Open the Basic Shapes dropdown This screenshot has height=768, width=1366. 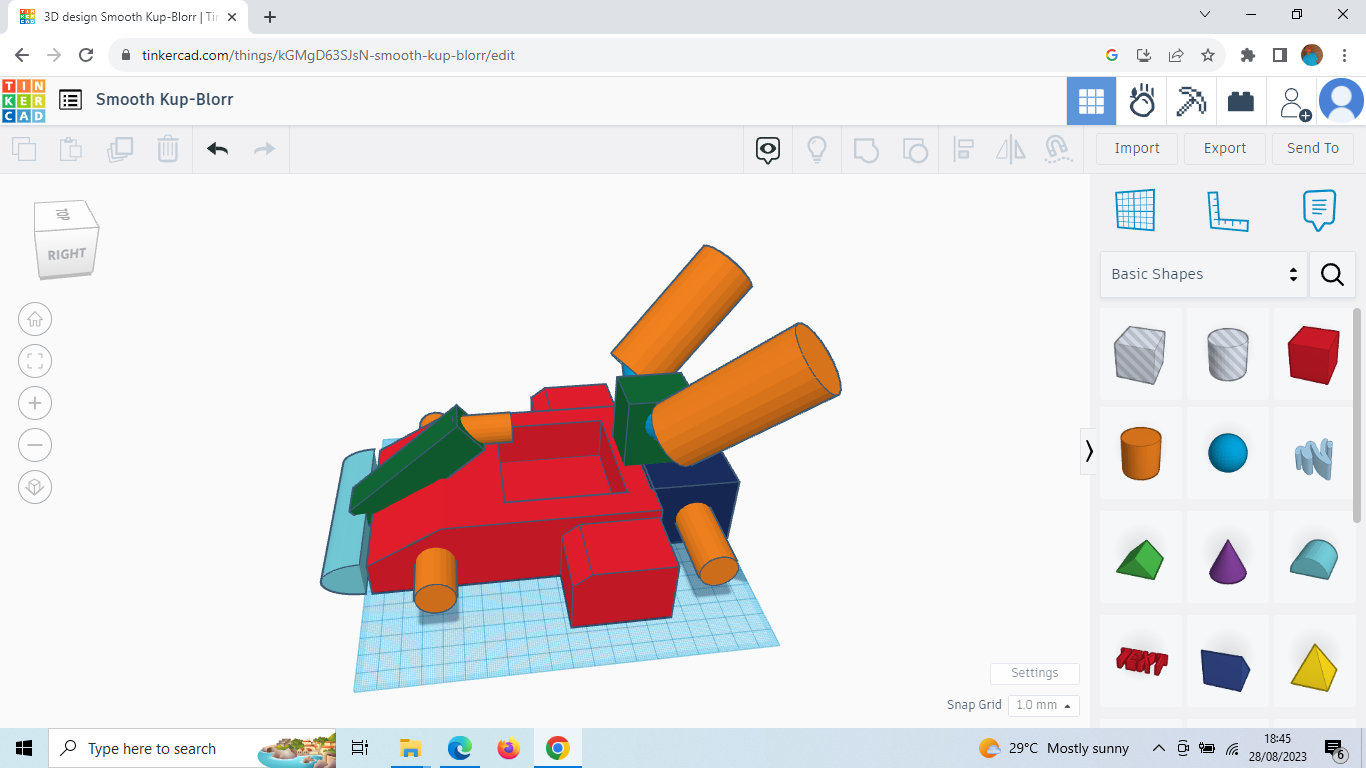coord(1200,274)
